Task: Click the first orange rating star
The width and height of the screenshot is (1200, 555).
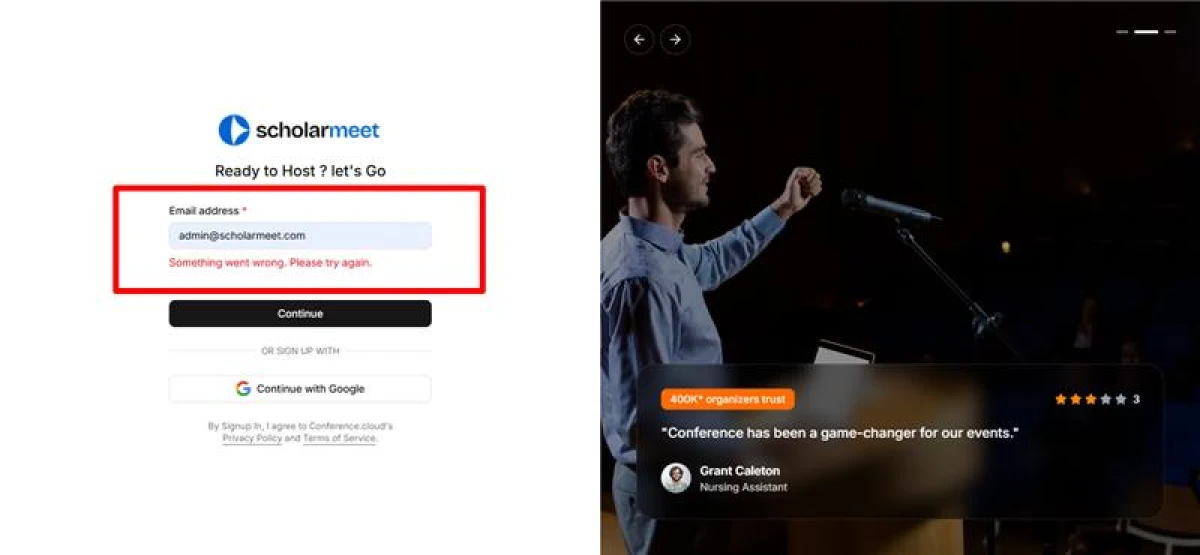Action: tap(1061, 399)
